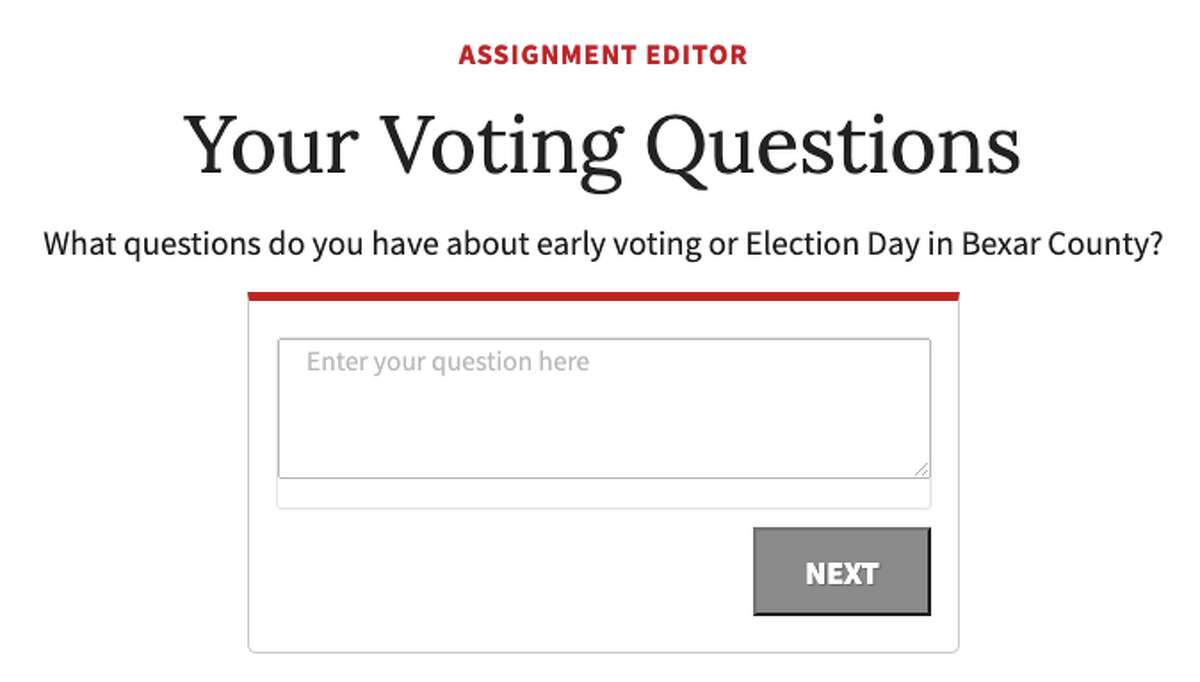1200x682 pixels.
Task: Click the red bar atop the form card
Action: click(600, 295)
